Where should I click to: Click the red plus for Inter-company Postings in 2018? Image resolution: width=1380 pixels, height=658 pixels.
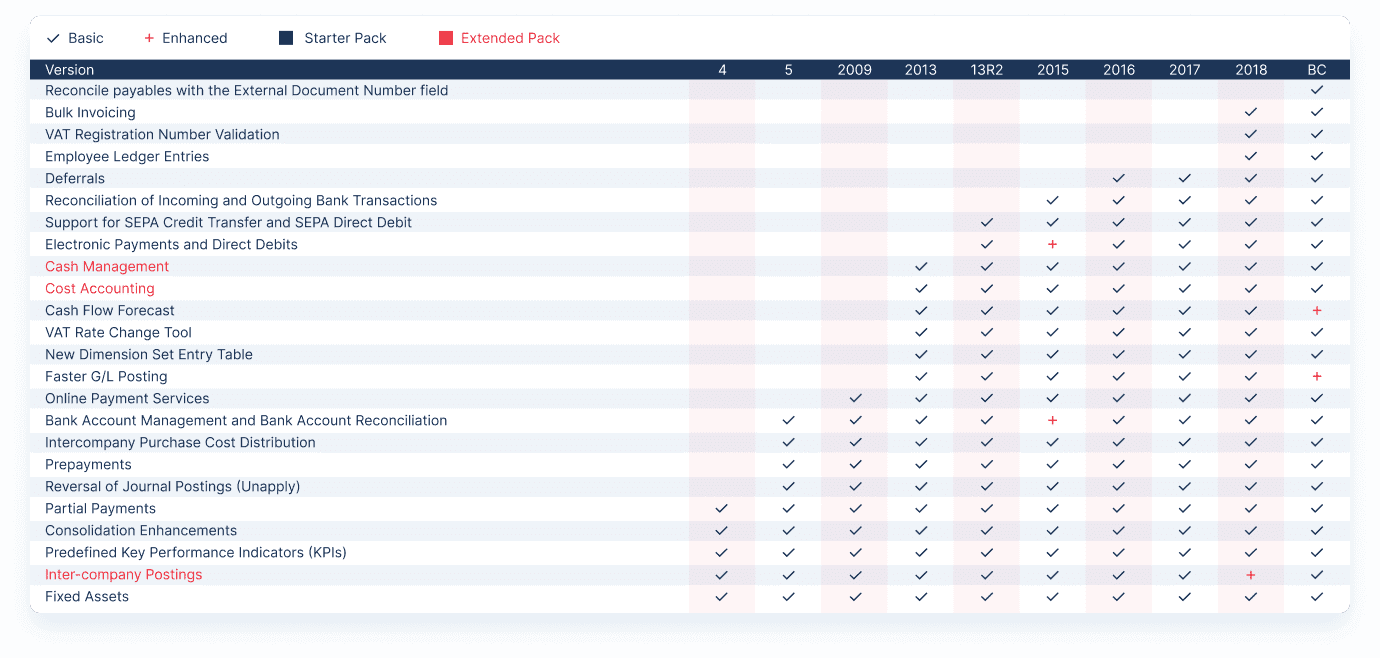(x=1250, y=574)
